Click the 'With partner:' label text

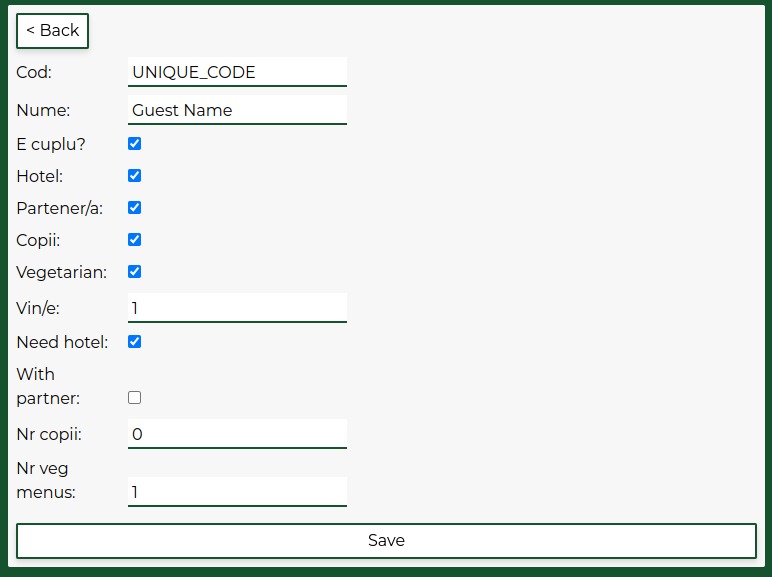coord(48,386)
